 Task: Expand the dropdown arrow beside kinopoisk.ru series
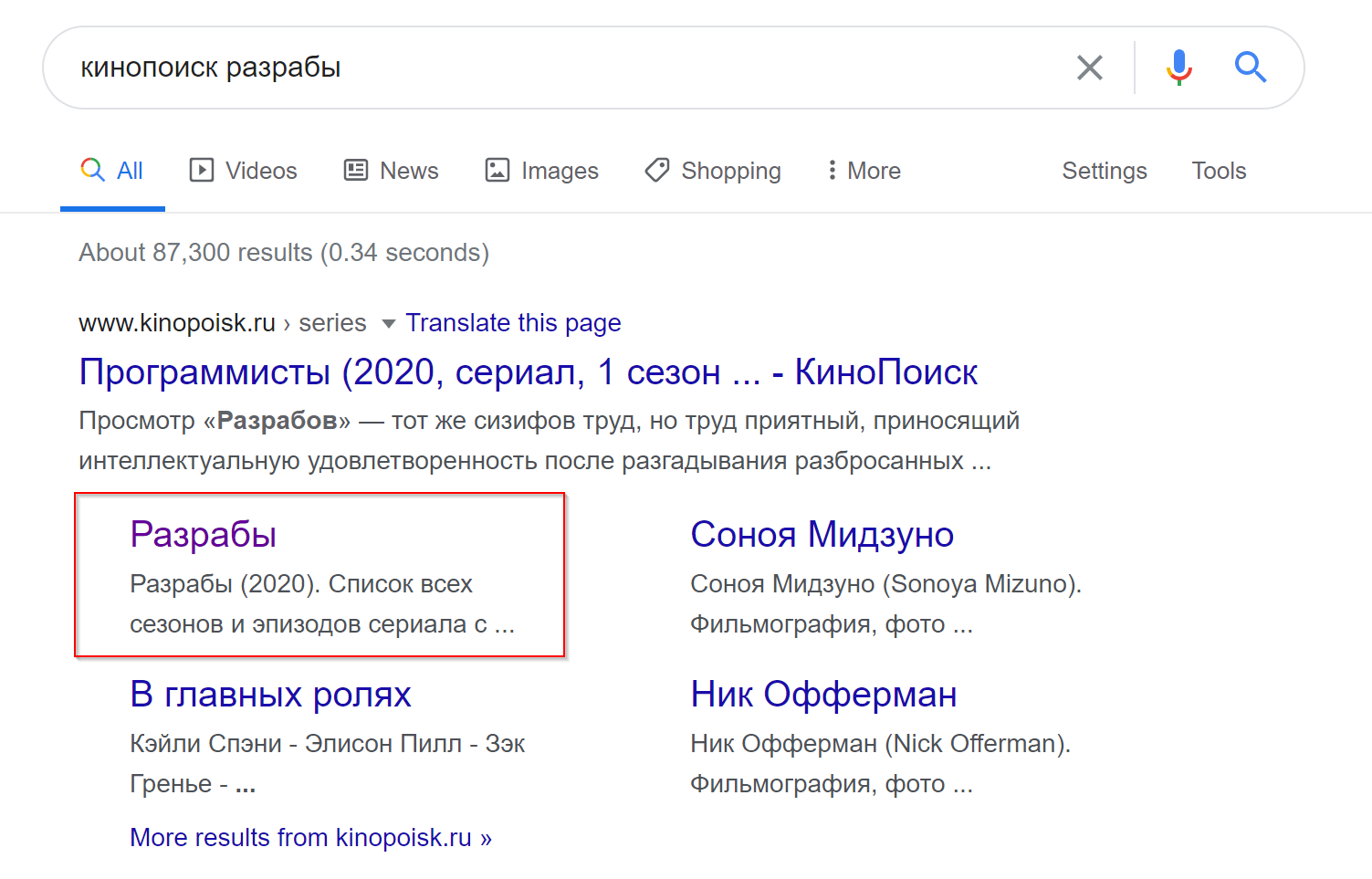coord(388,324)
